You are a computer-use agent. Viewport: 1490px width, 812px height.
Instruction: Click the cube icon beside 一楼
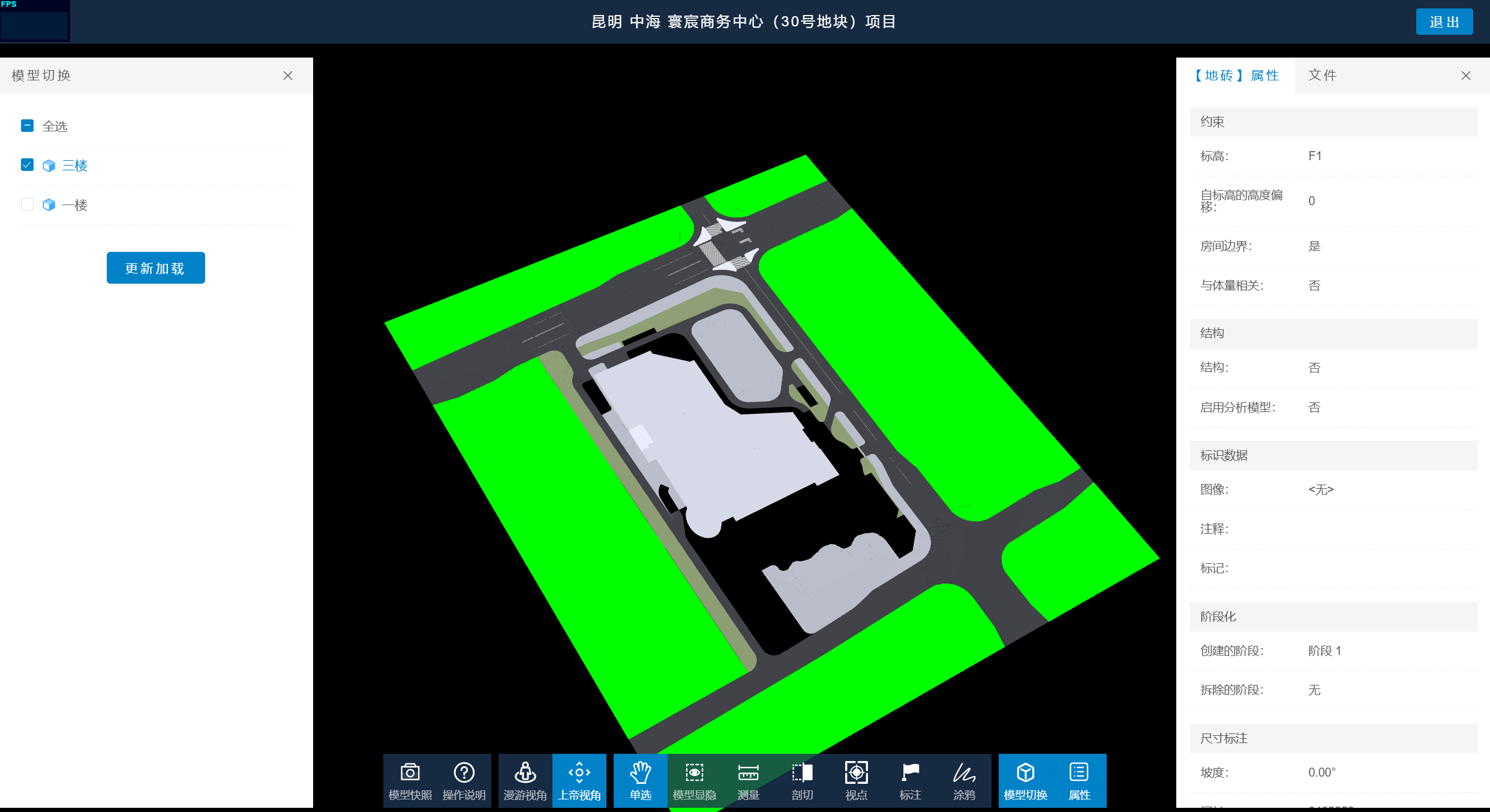(x=49, y=205)
